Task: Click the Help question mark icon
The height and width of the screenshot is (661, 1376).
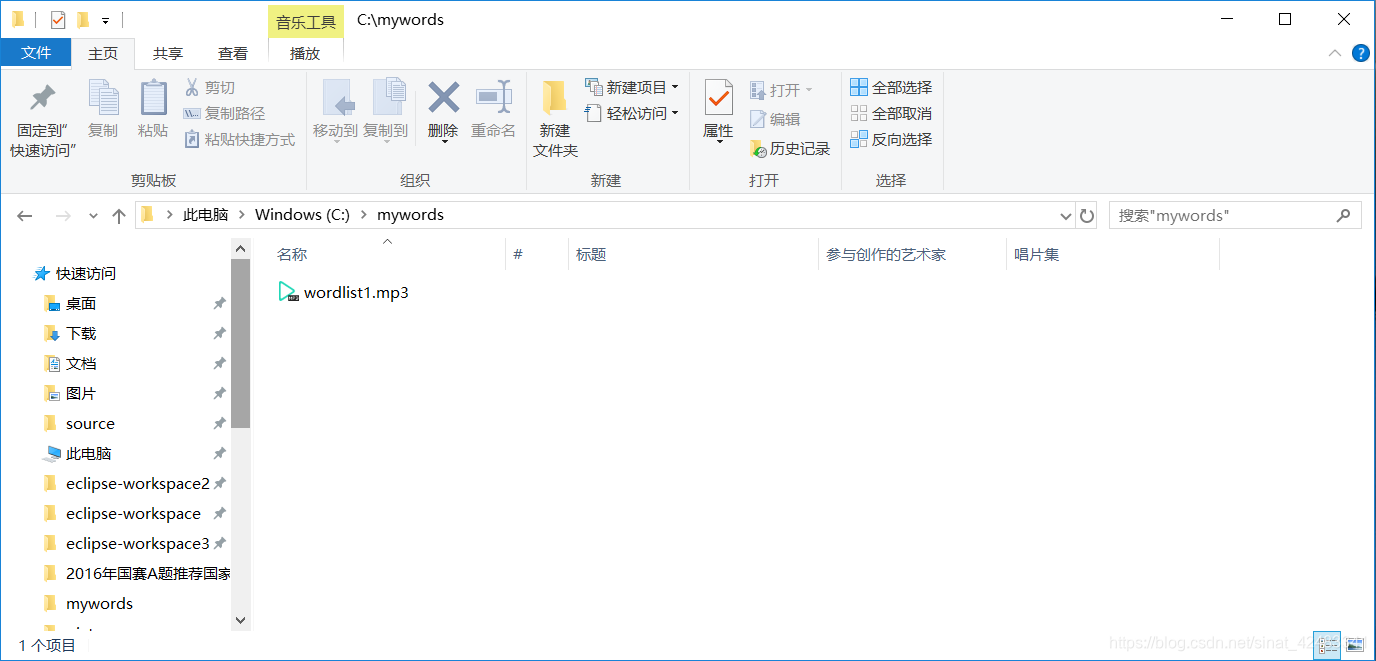Action: 1360,53
